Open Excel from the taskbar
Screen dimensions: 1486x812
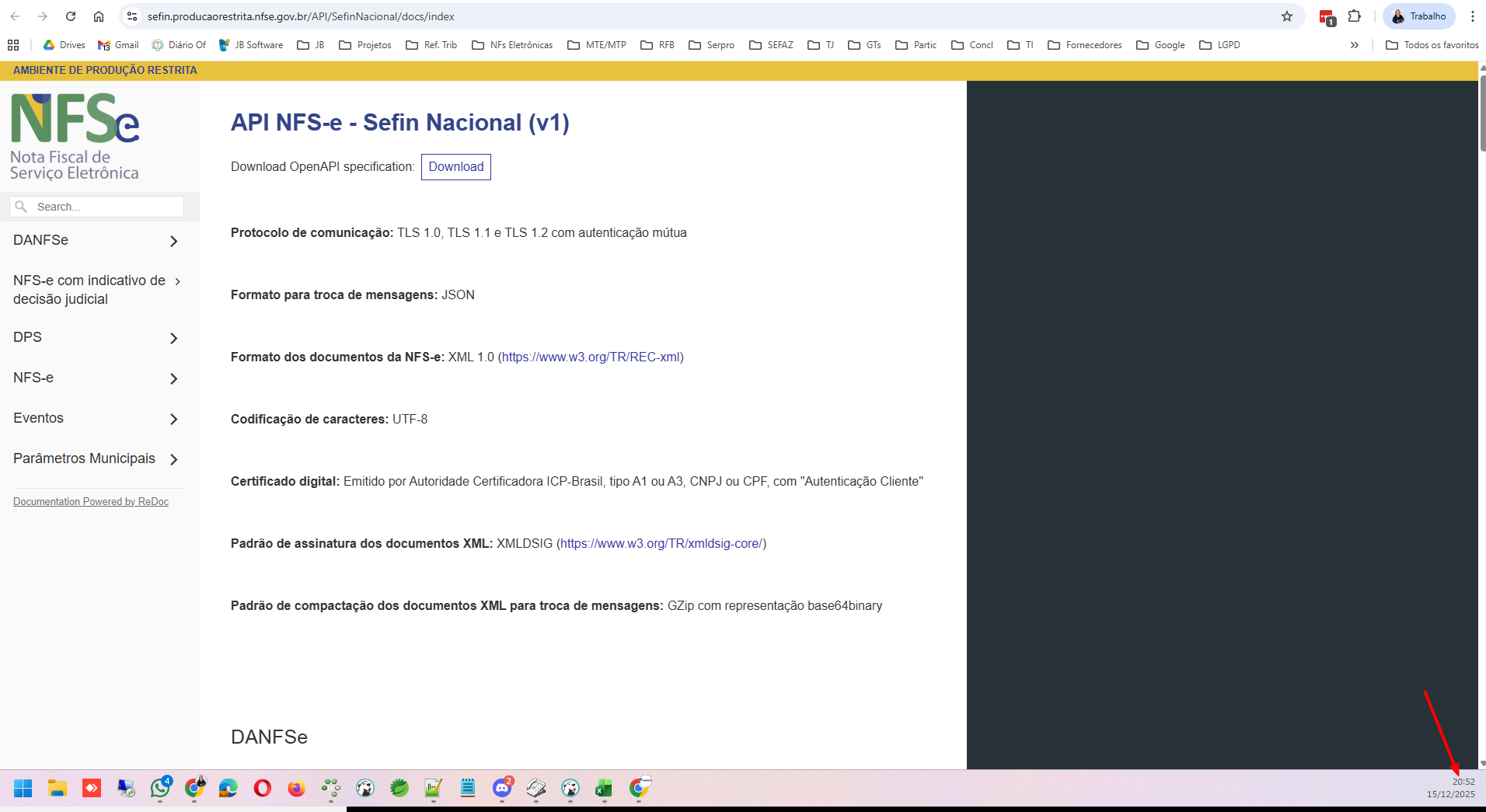click(x=604, y=789)
